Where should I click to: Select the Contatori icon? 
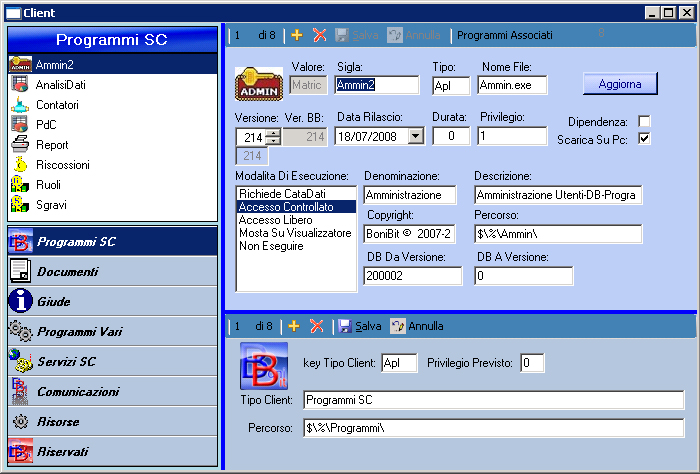click(20, 104)
